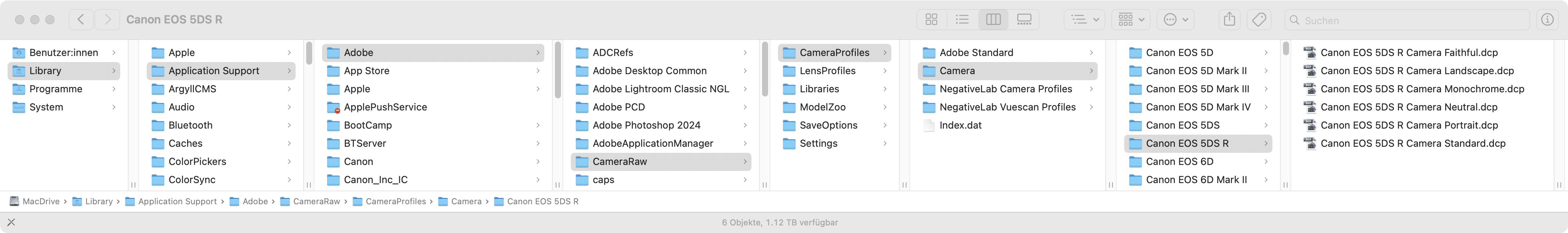Click the ApplePushService restricted folder icon
This screenshot has width=1568, height=233.
333,107
